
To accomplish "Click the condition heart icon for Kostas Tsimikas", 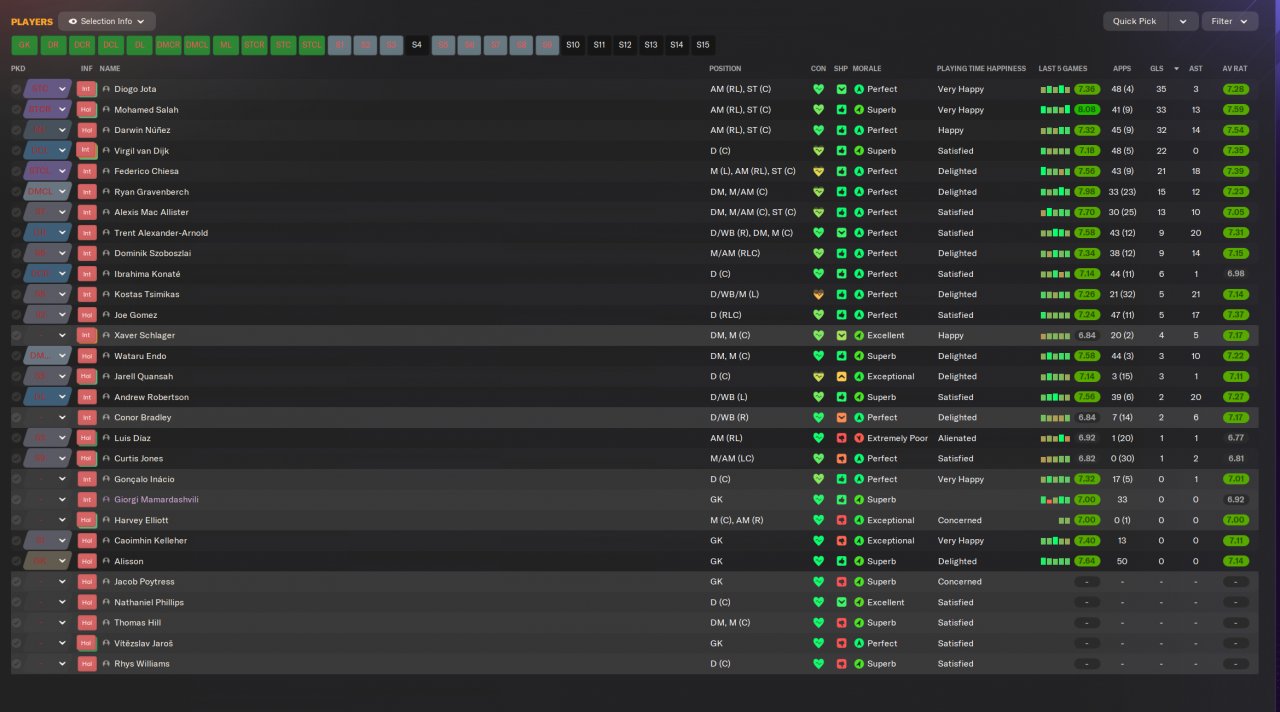I will [818, 294].
